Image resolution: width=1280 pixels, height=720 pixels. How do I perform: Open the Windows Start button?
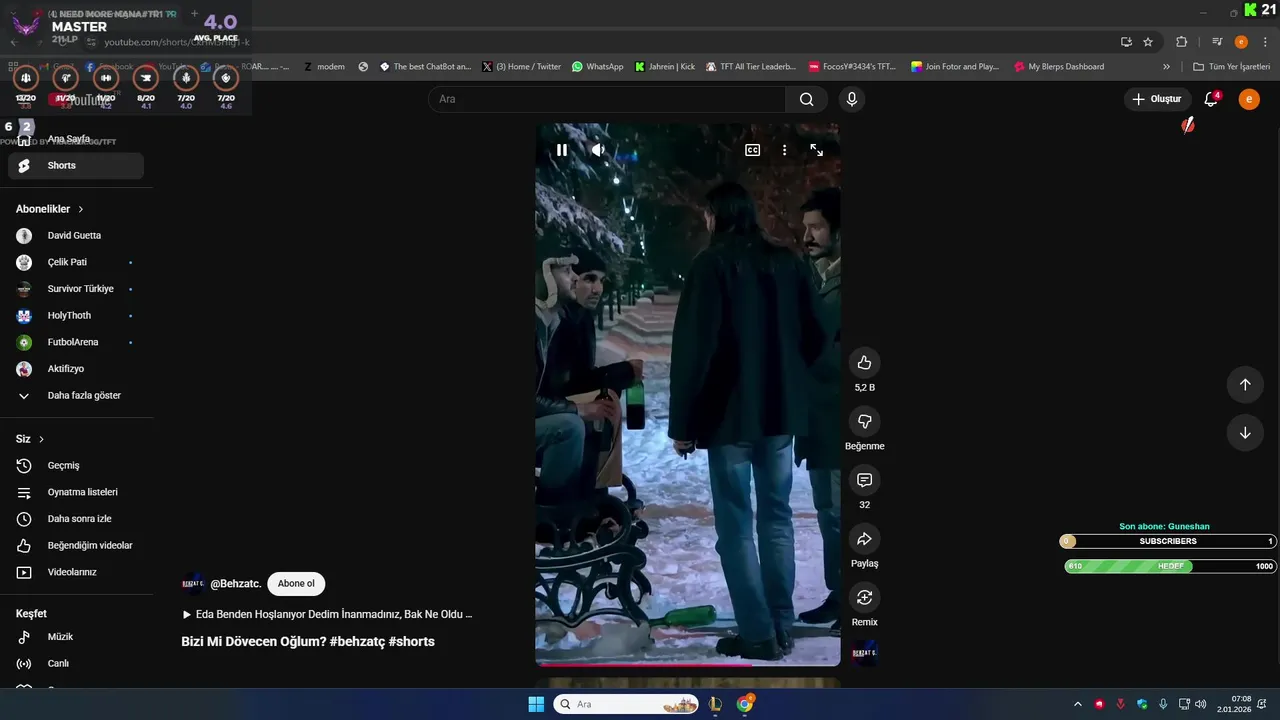536,704
